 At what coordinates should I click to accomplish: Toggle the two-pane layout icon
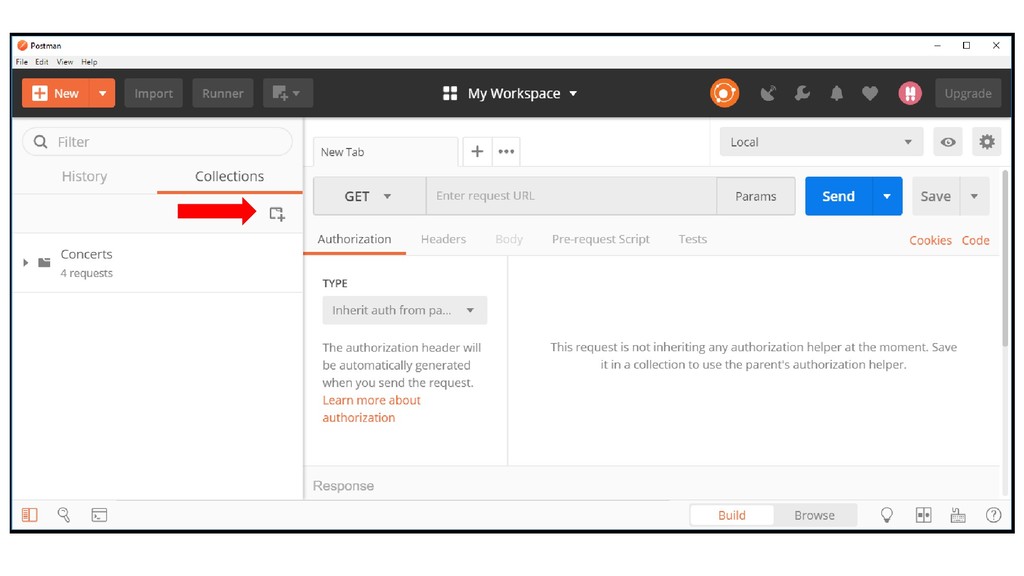[x=923, y=515]
